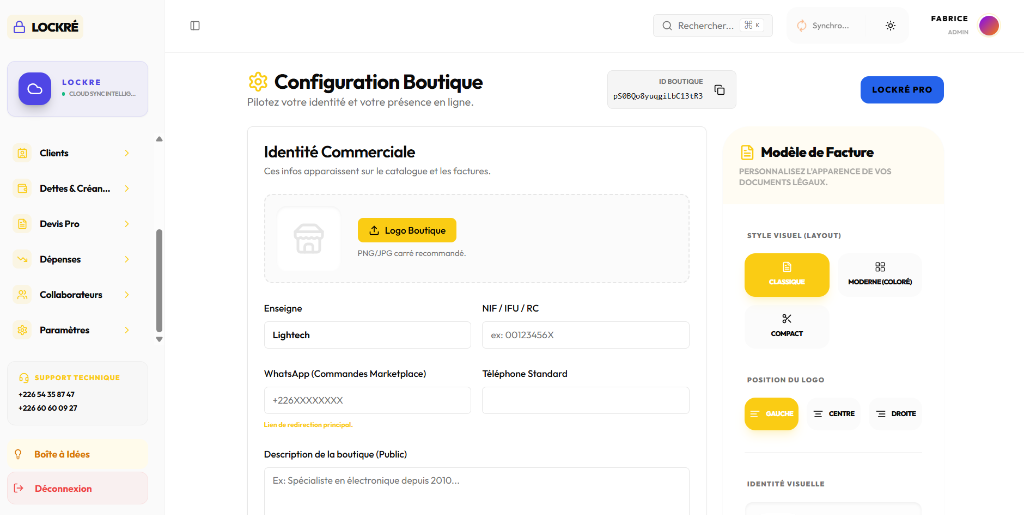1024x515 pixels.
Task: Upload a logo with Logo Boutique button
Action: pos(407,230)
